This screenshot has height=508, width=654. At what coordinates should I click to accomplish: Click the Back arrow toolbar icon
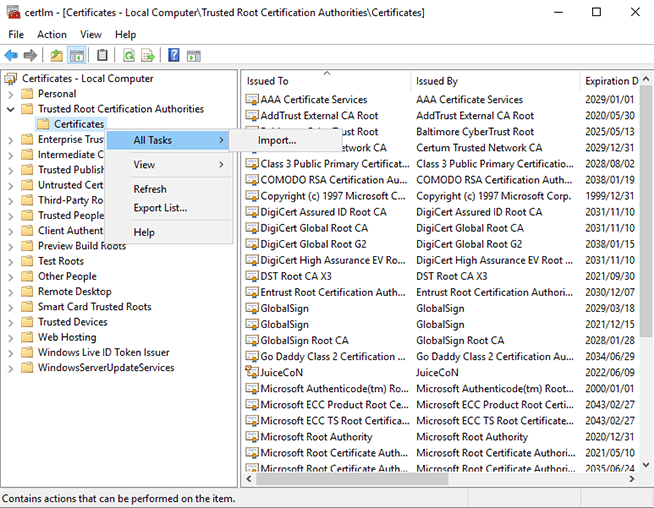pos(11,55)
